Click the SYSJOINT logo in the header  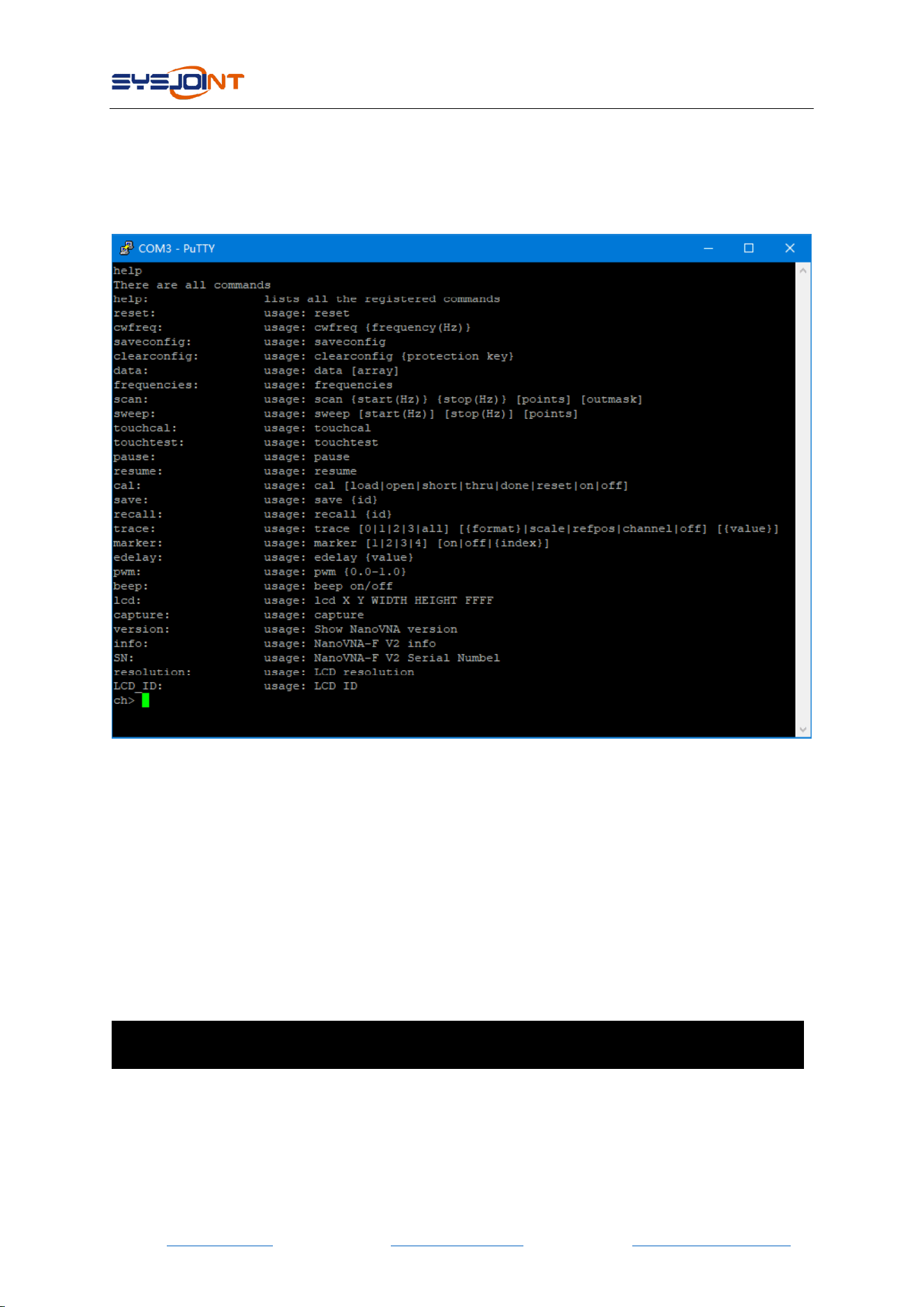coord(178,82)
